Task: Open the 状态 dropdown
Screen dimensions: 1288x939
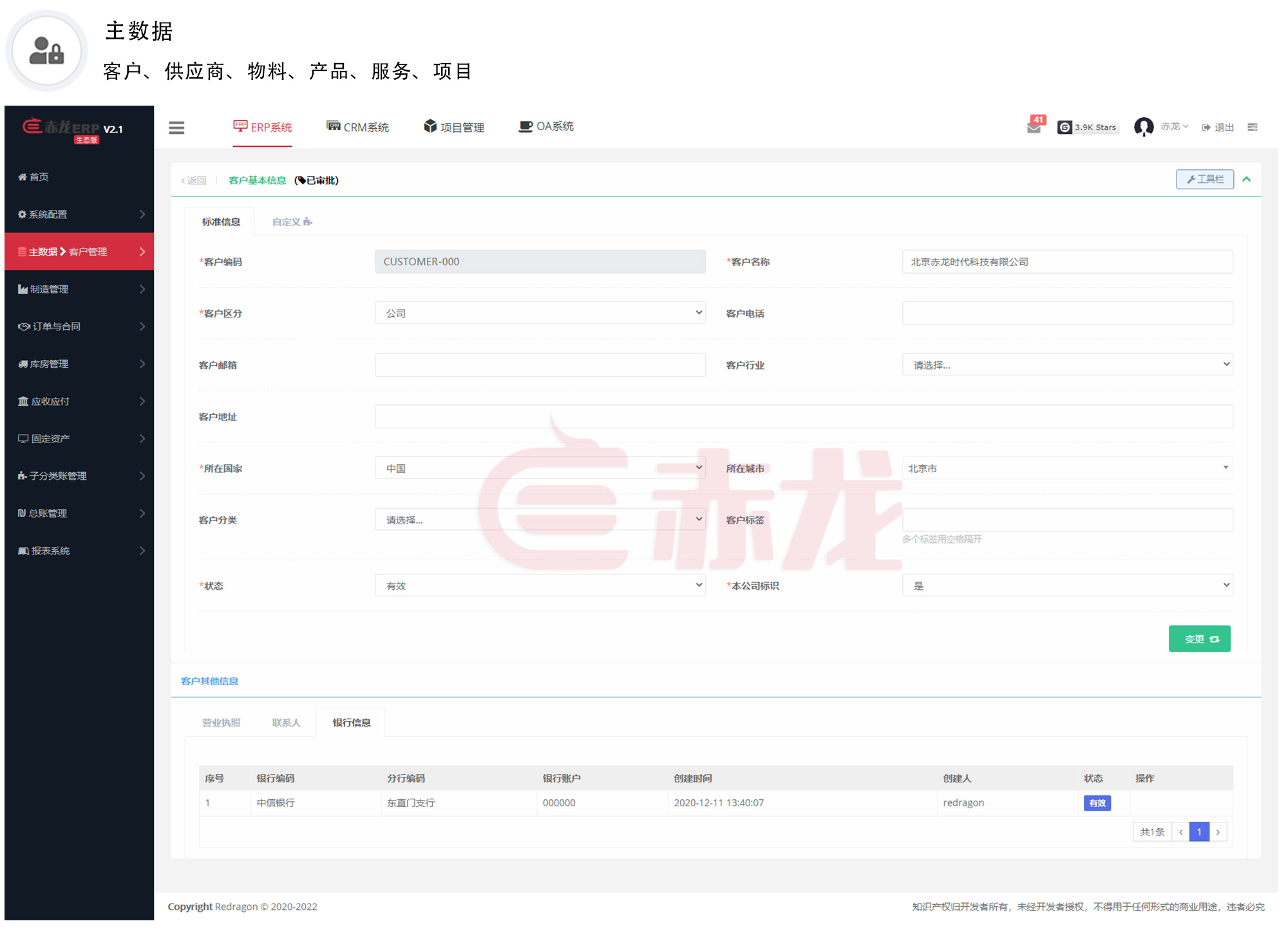Action: coord(540,585)
